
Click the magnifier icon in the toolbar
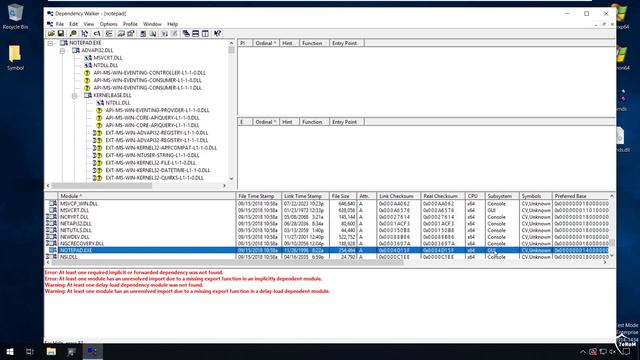pos(73,33)
